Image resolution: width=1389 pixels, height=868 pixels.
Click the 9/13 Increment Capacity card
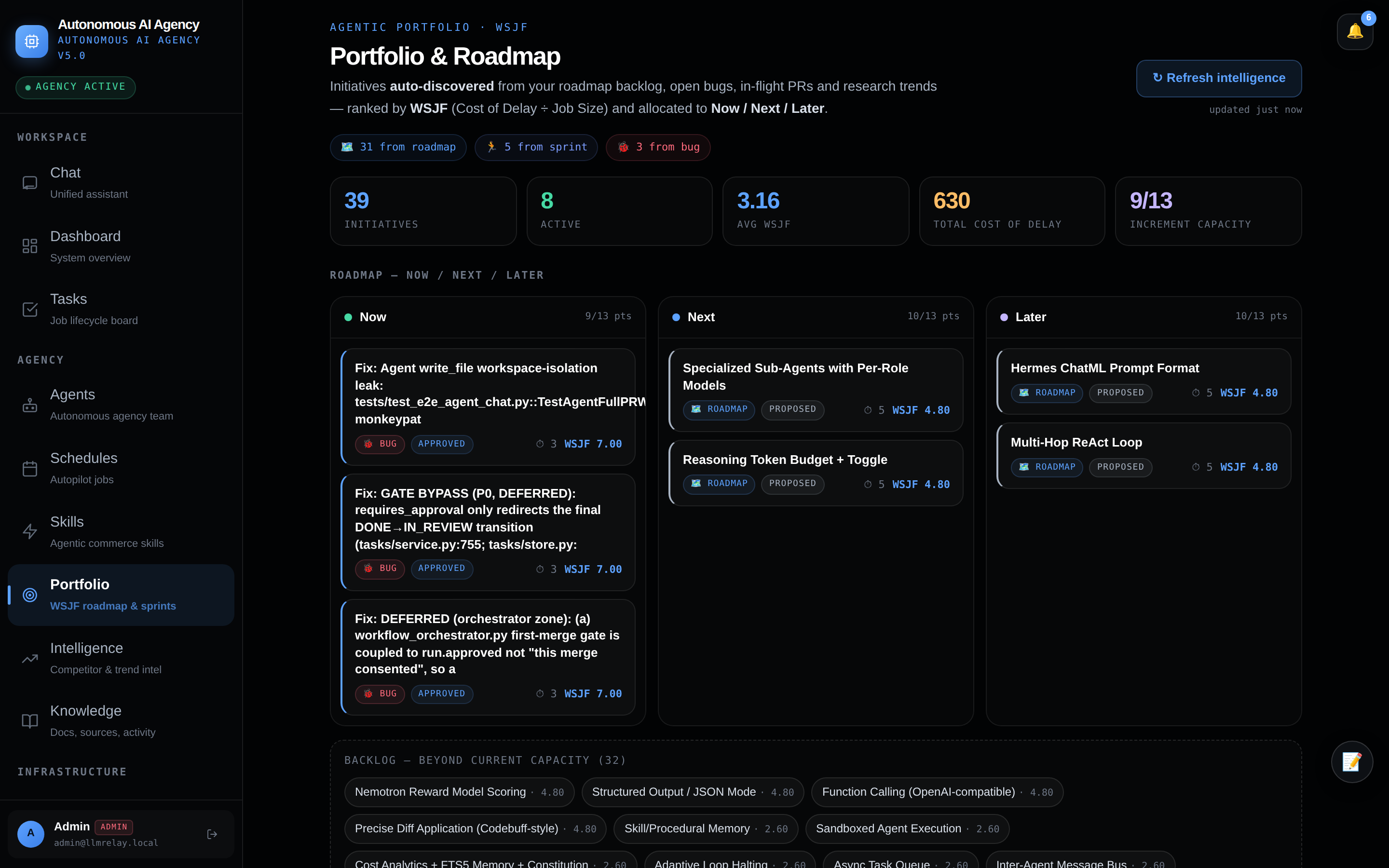(x=1208, y=211)
